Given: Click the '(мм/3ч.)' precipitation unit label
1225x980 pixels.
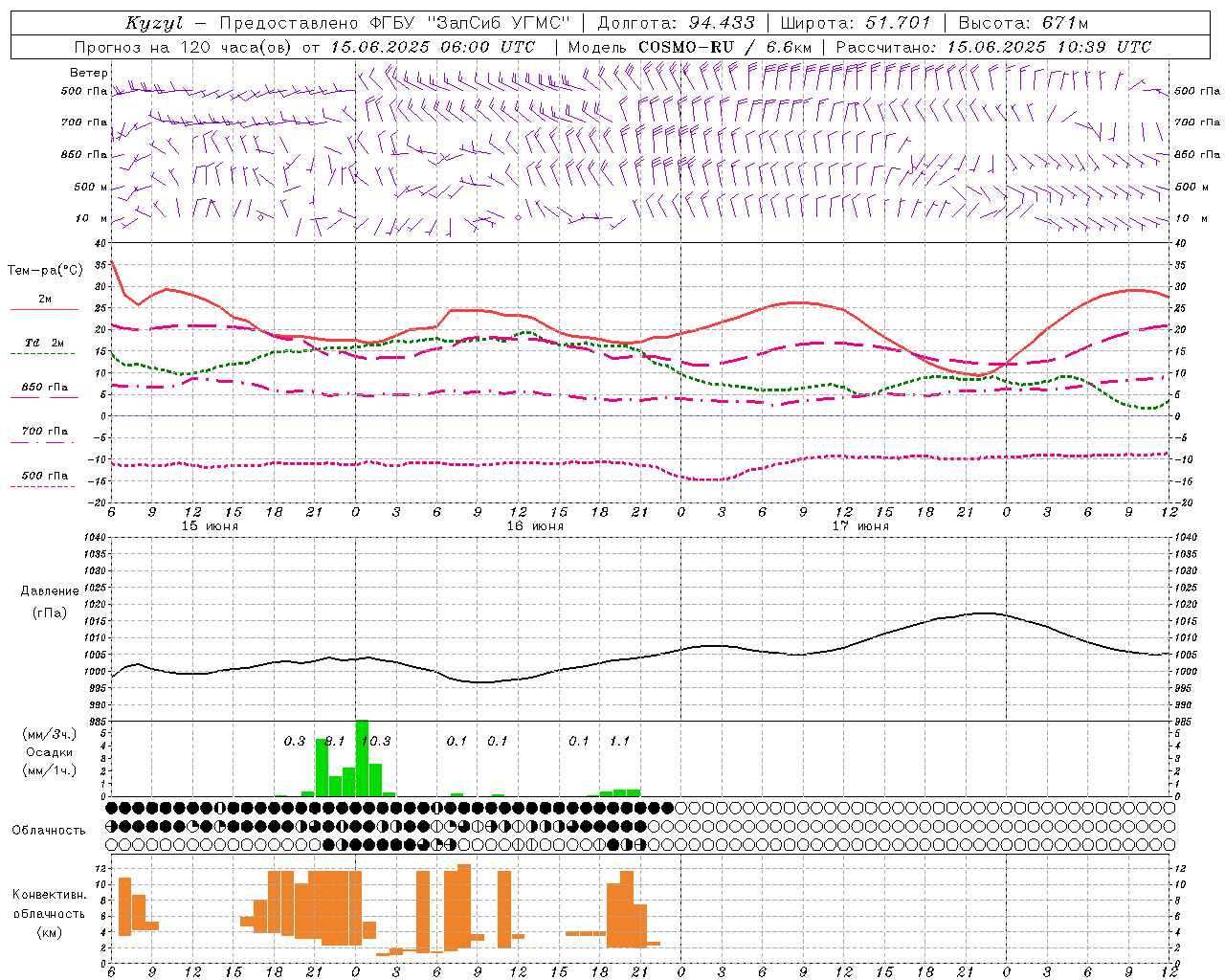Looking at the screenshot, I should click(x=50, y=735).
